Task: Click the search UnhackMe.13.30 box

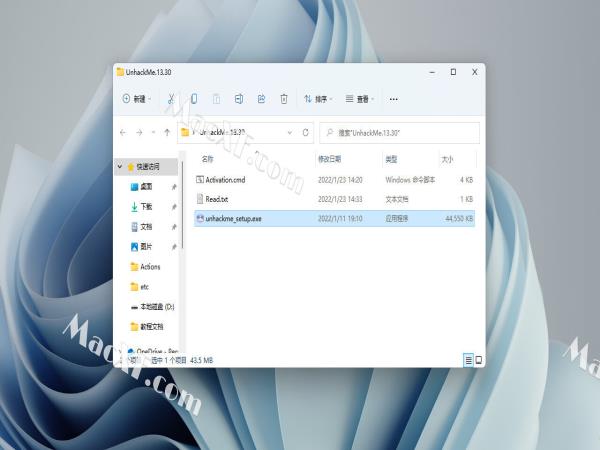Action: click(399, 133)
